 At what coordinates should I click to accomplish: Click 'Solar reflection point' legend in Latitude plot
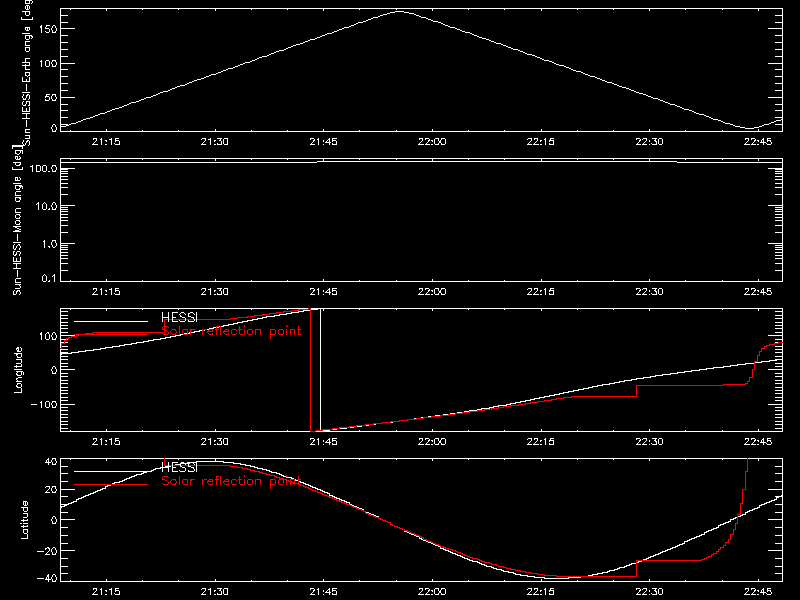[232, 481]
